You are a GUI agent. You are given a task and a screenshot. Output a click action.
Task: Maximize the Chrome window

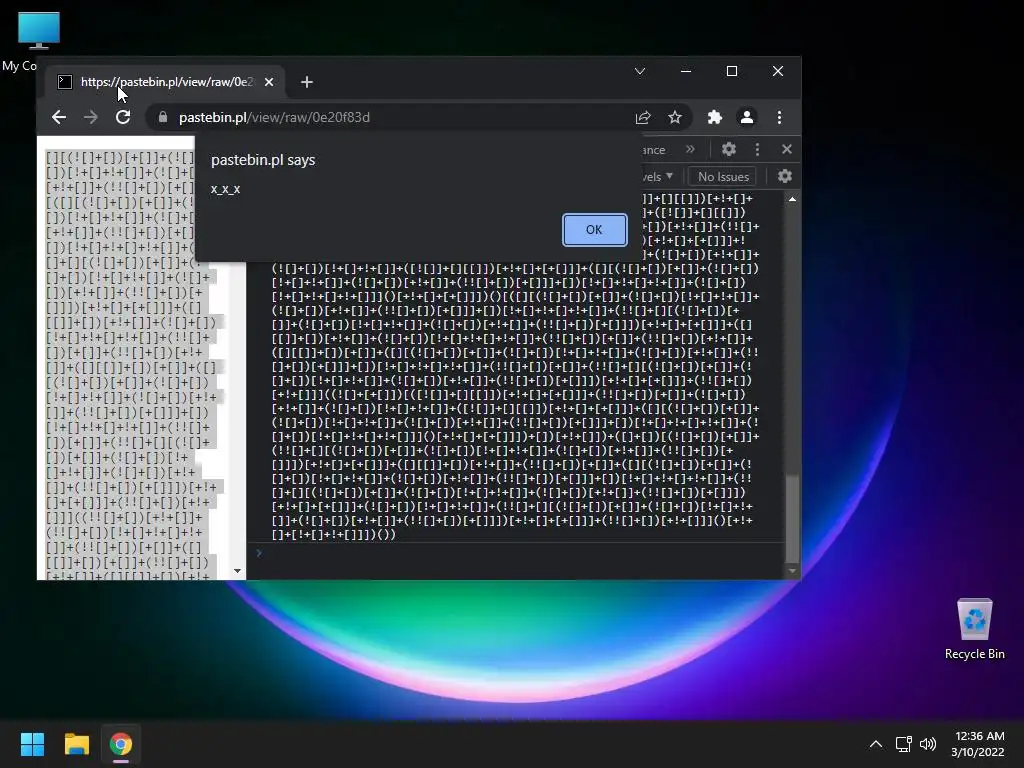(732, 71)
